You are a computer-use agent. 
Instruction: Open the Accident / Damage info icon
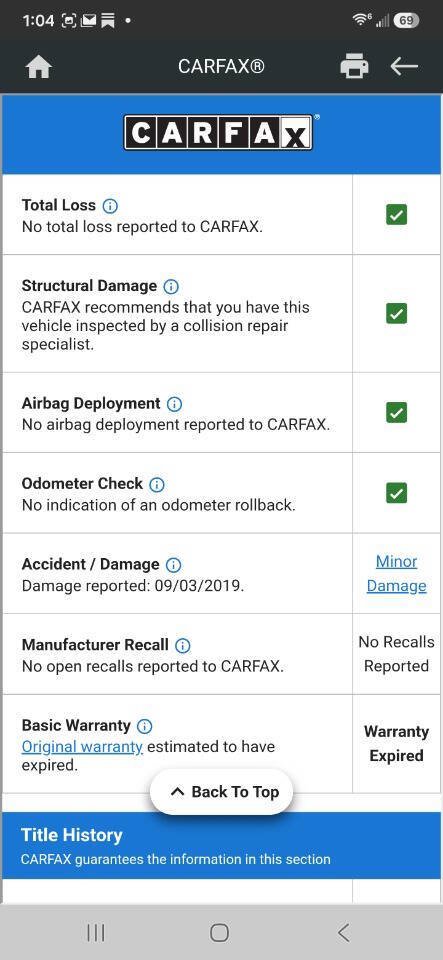point(174,564)
